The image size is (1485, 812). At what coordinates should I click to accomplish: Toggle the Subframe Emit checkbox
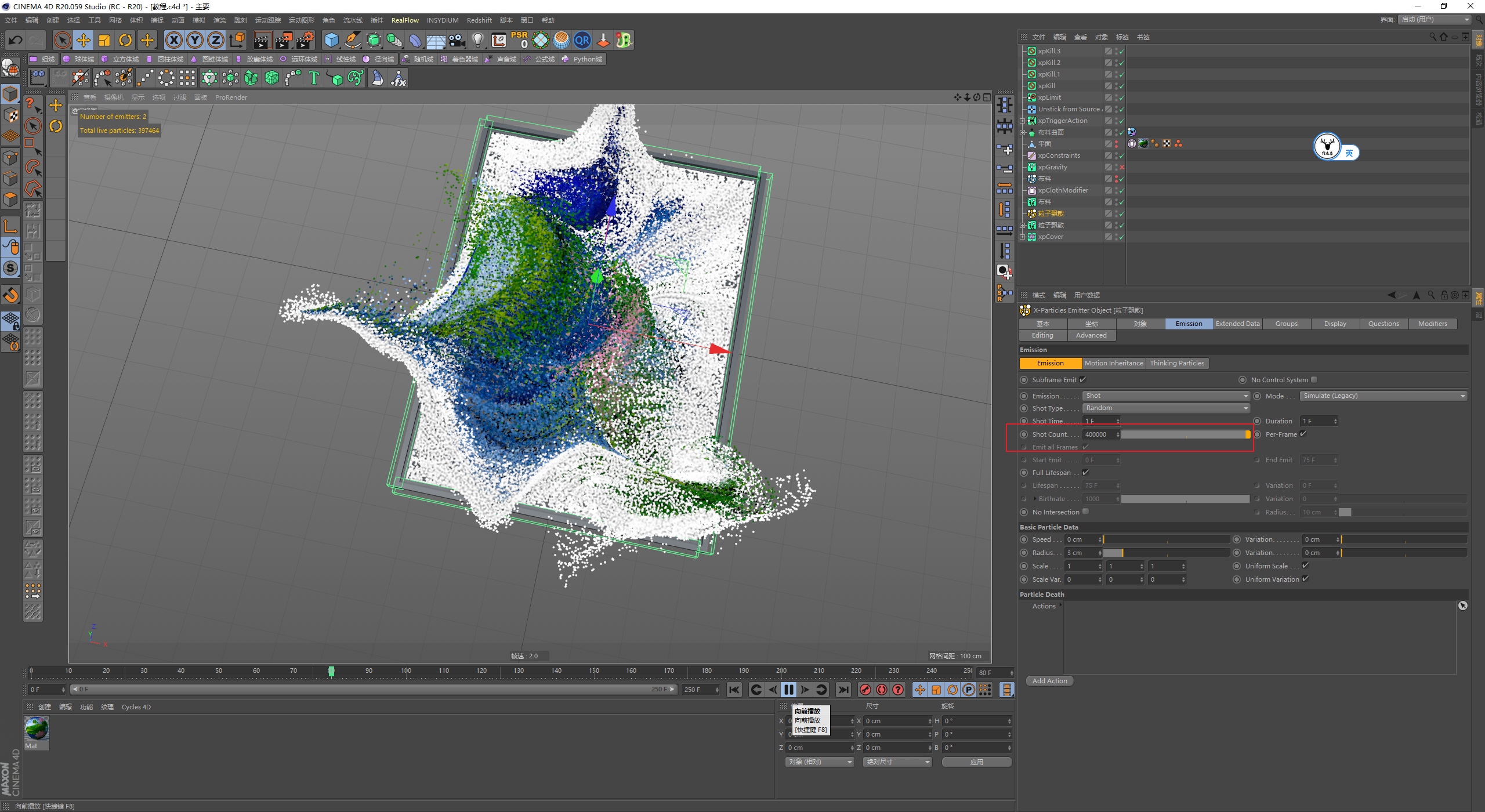(x=1082, y=380)
